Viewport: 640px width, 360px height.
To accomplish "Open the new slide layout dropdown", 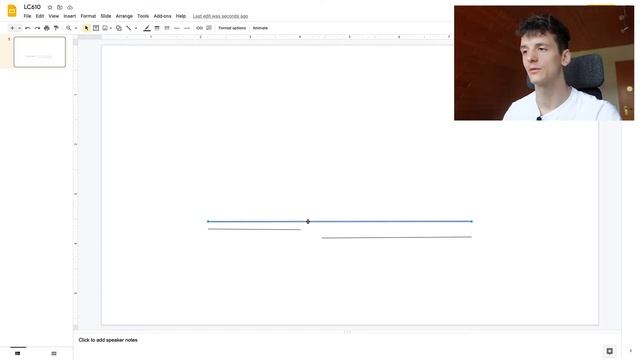I will pos(19,28).
